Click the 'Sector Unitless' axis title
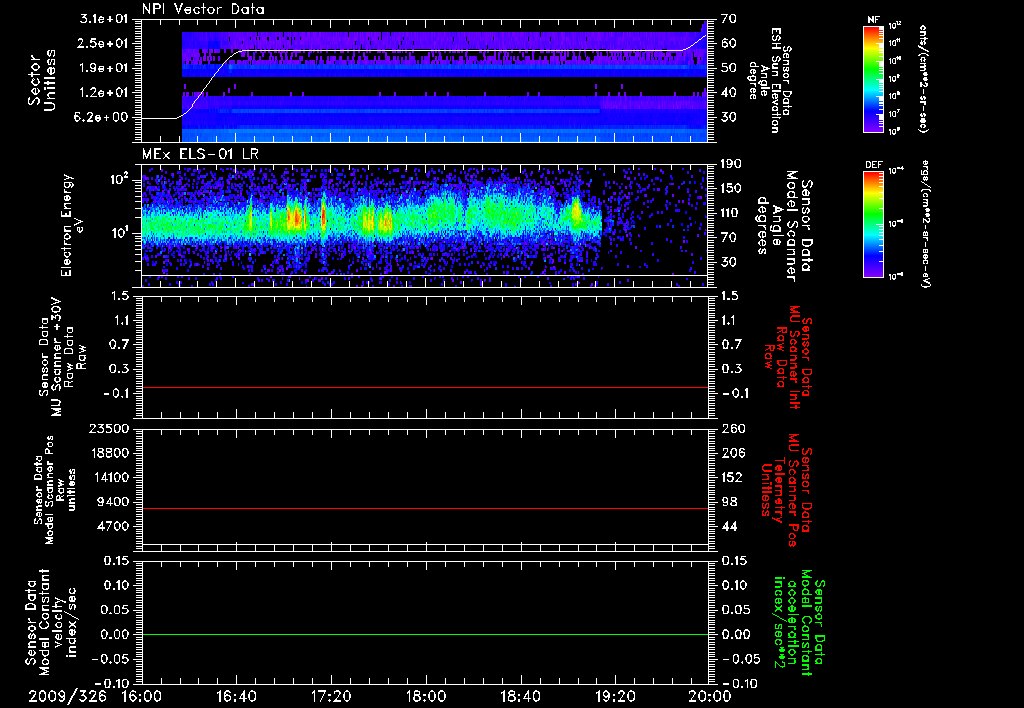Image resolution: width=1024 pixels, height=708 pixels. 41,80
